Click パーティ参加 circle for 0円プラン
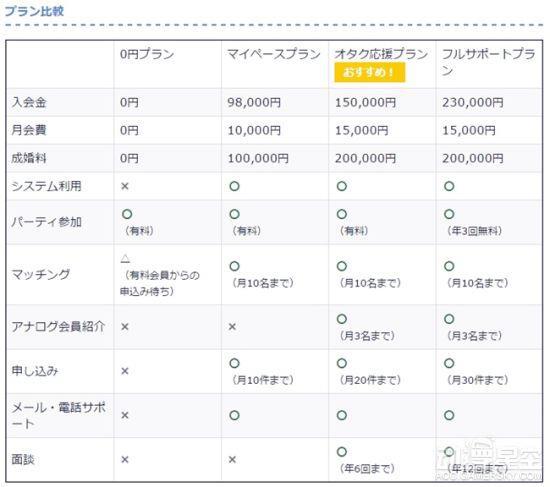The image size is (550, 487). [x=127, y=214]
